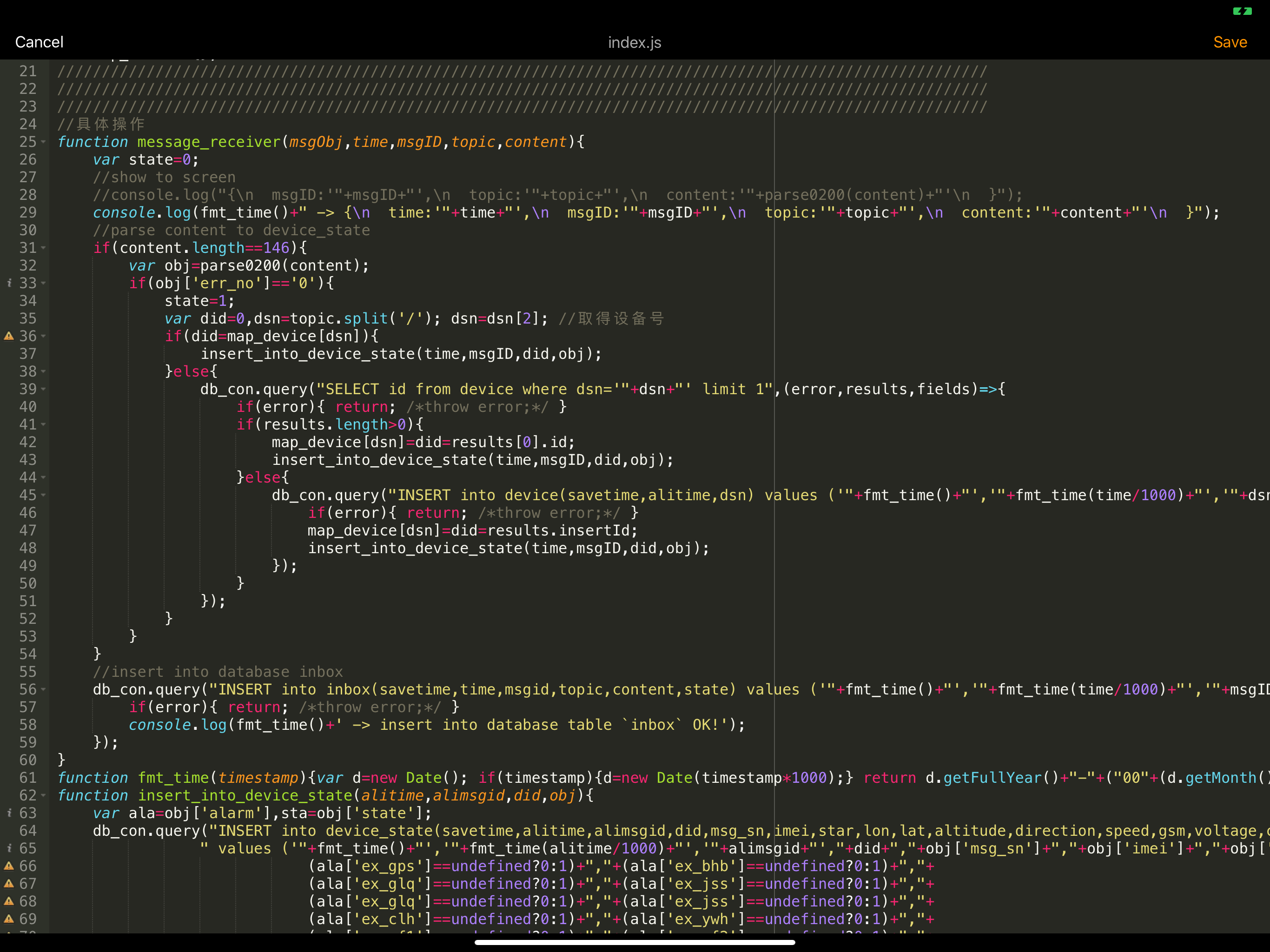This screenshot has height=952, width=1270.
Task: Fold the SELECT query callback at line 39
Action: pos(44,389)
